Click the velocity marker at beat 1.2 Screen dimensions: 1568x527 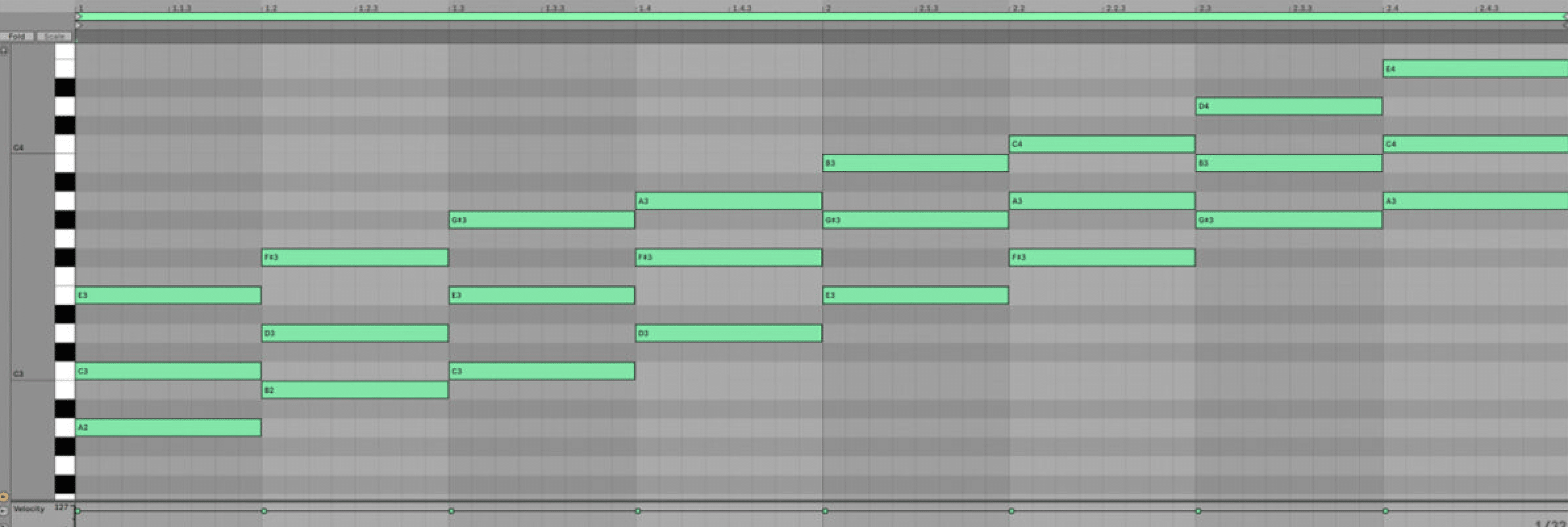(264, 511)
